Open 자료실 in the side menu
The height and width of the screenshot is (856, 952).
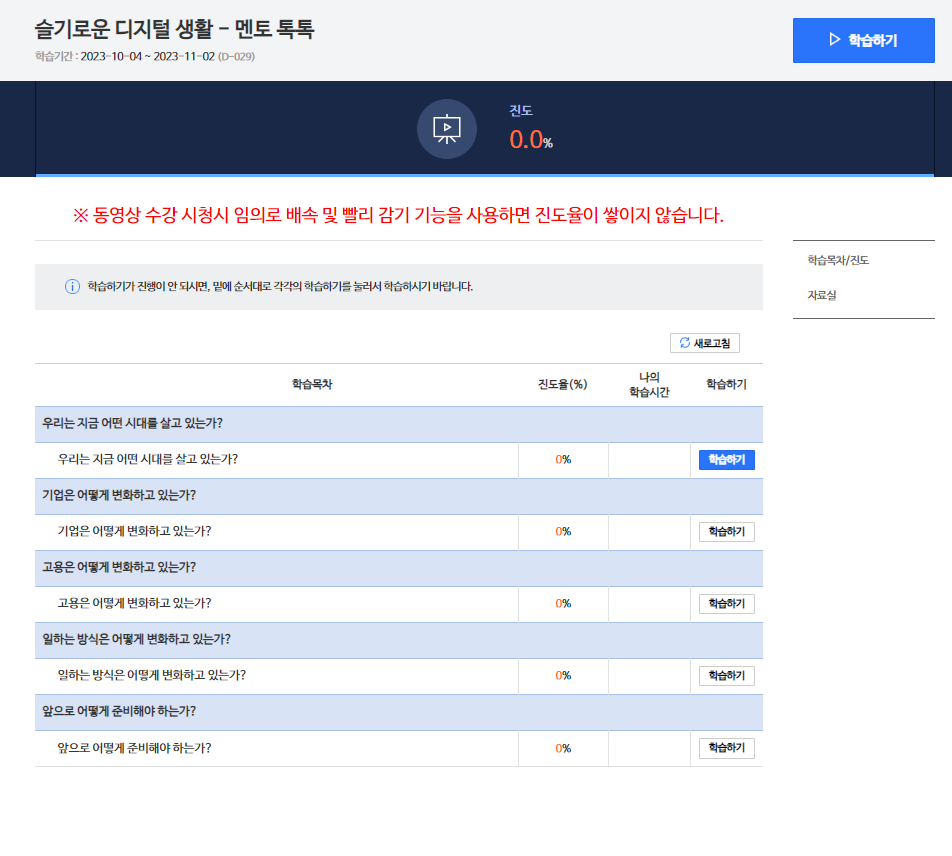(821, 295)
